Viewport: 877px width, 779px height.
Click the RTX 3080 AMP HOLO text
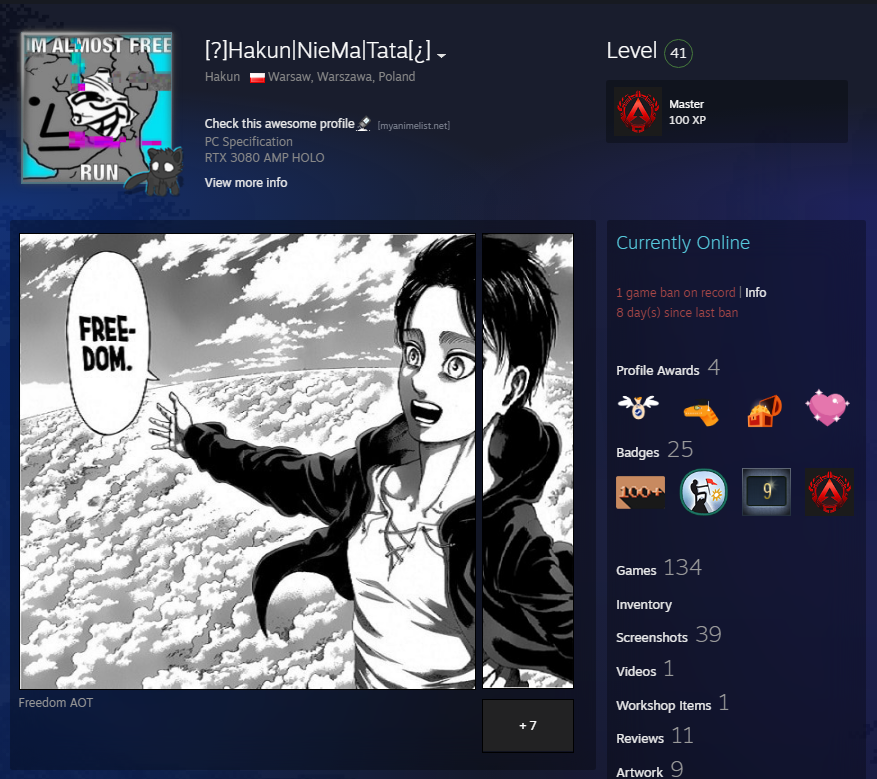click(265, 158)
